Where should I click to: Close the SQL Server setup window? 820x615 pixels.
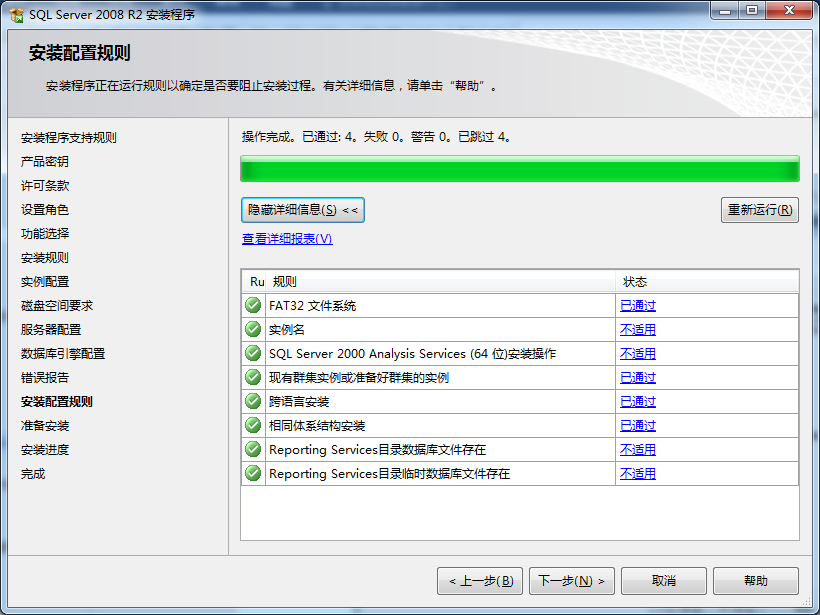[790, 10]
